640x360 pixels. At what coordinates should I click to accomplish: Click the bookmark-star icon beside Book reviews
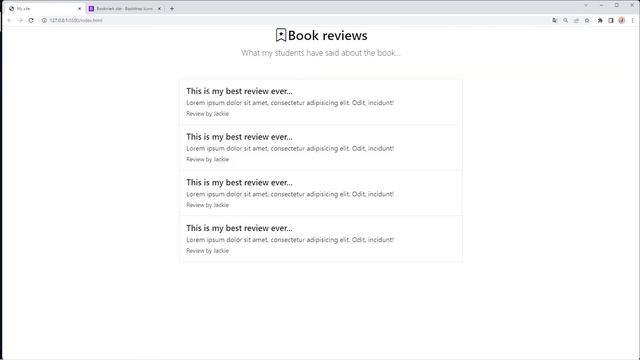point(281,35)
